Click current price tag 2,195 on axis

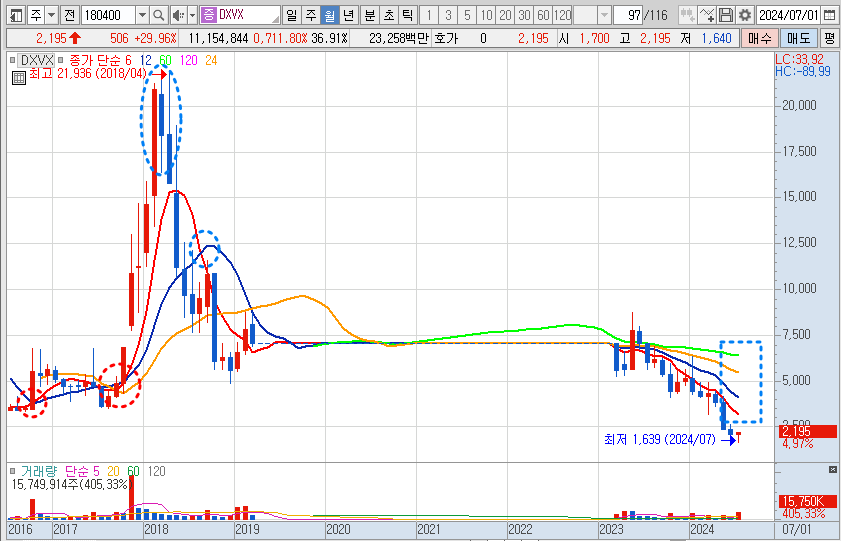(x=808, y=431)
